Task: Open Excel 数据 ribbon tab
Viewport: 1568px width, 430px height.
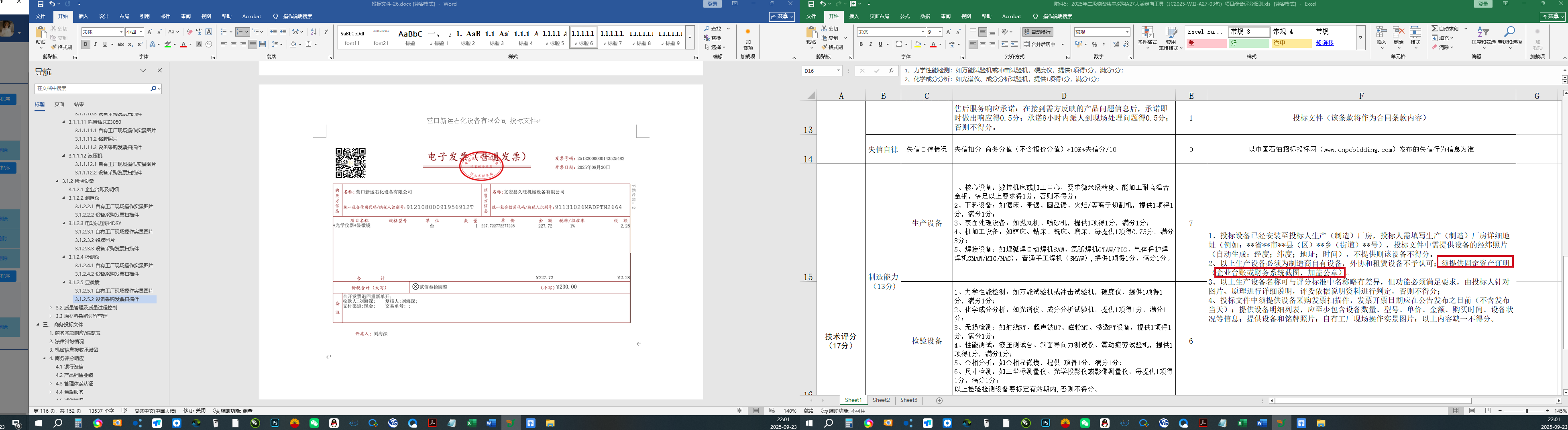Action: click(925, 16)
